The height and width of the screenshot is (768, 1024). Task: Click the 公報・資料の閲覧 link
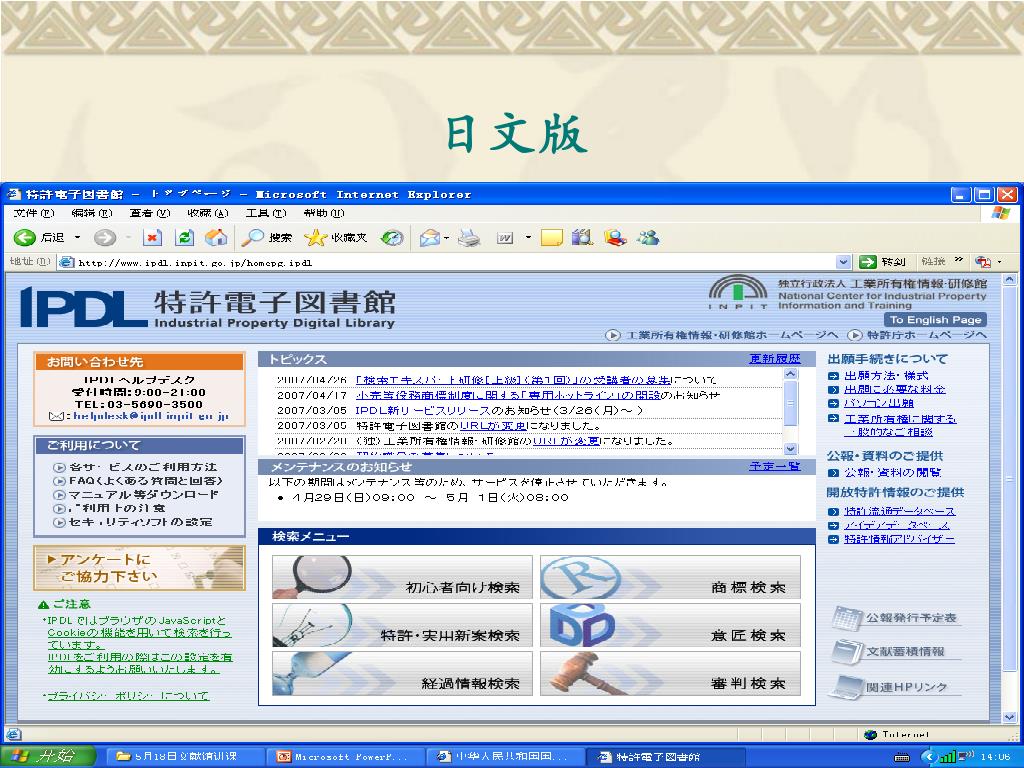[892, 473]
